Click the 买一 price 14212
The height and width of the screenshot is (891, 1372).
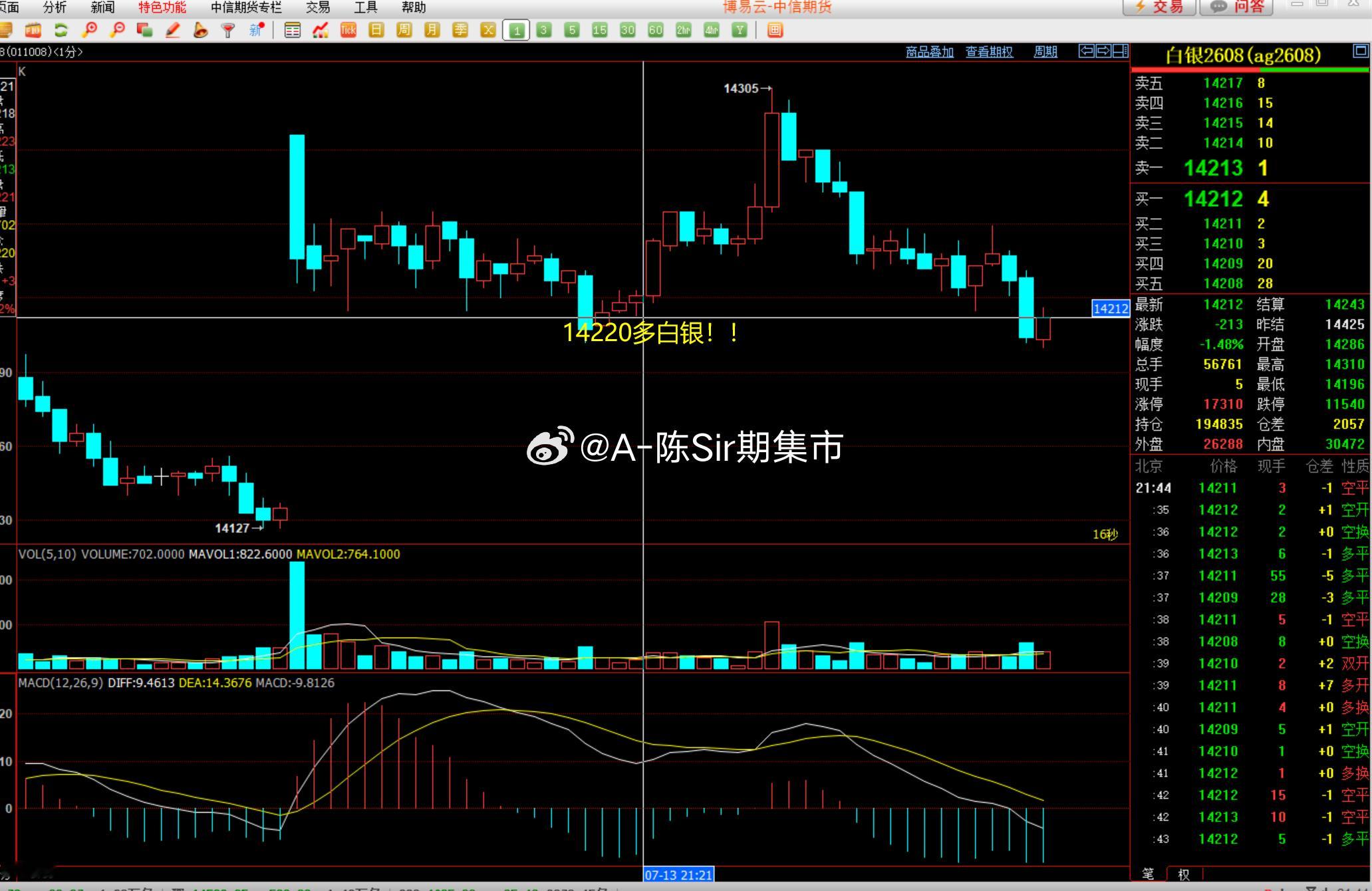[1213, 199]
